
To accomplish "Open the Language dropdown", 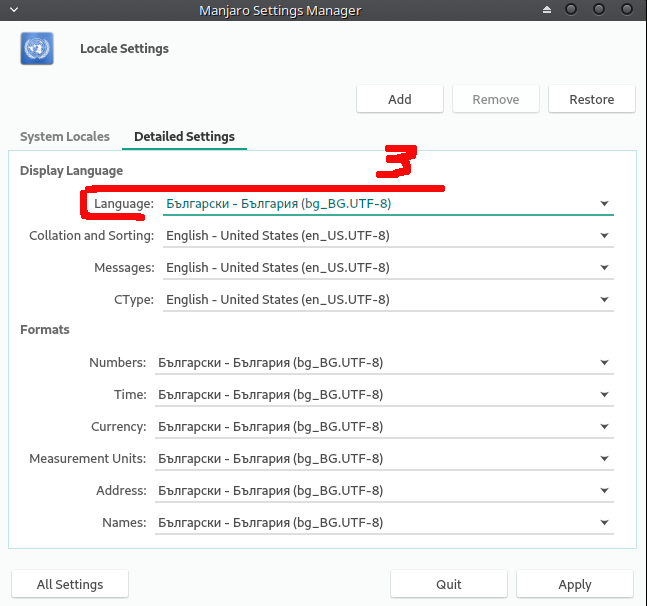I will point(388,203).
